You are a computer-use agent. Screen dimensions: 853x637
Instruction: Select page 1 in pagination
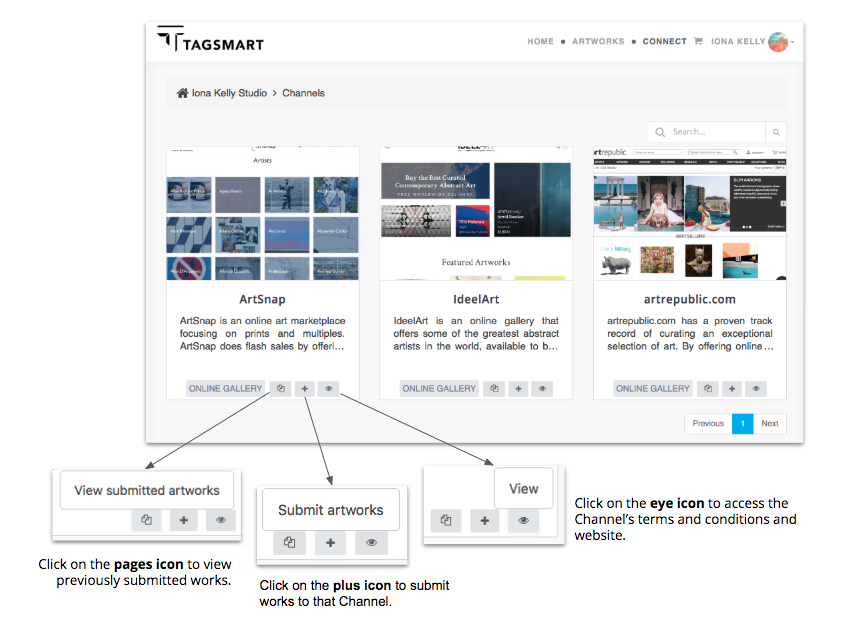click(x=743, y=423)
